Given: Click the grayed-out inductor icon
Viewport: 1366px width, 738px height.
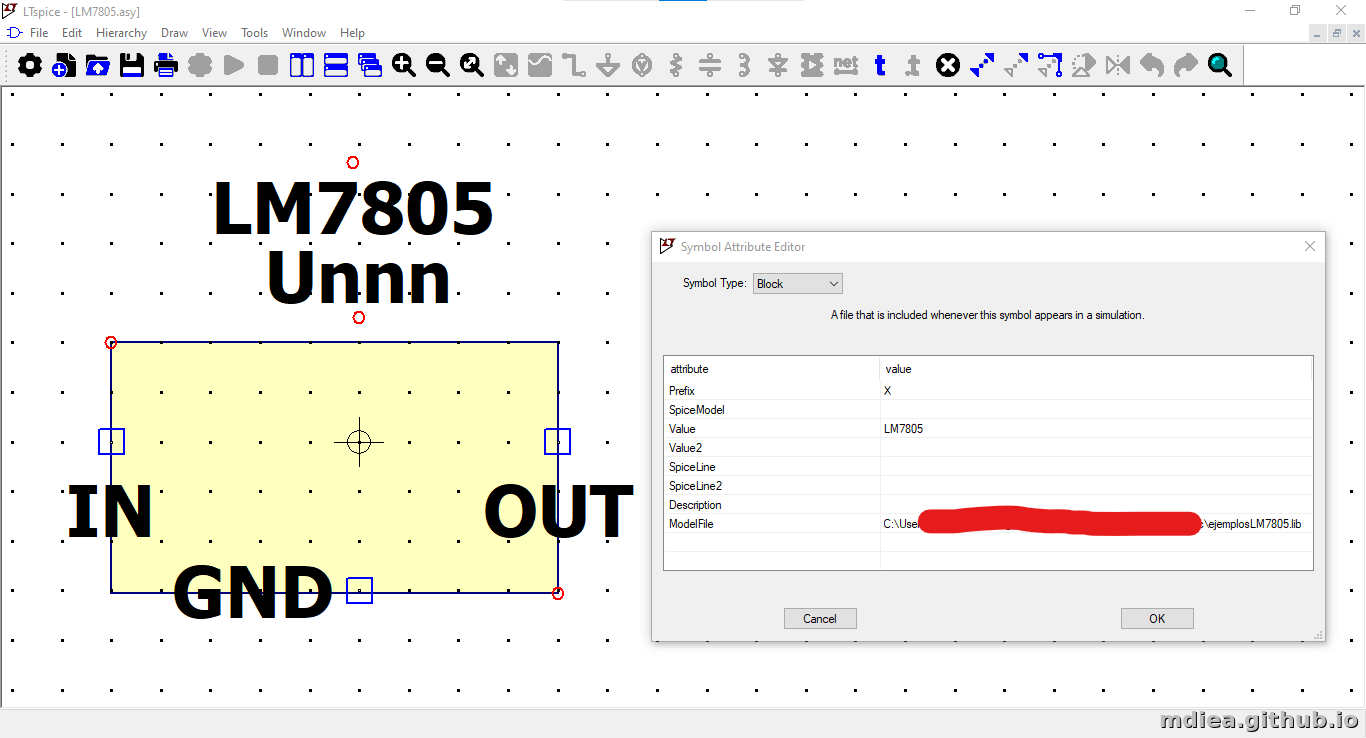Looking at the screenshot, I should (744, 66).
